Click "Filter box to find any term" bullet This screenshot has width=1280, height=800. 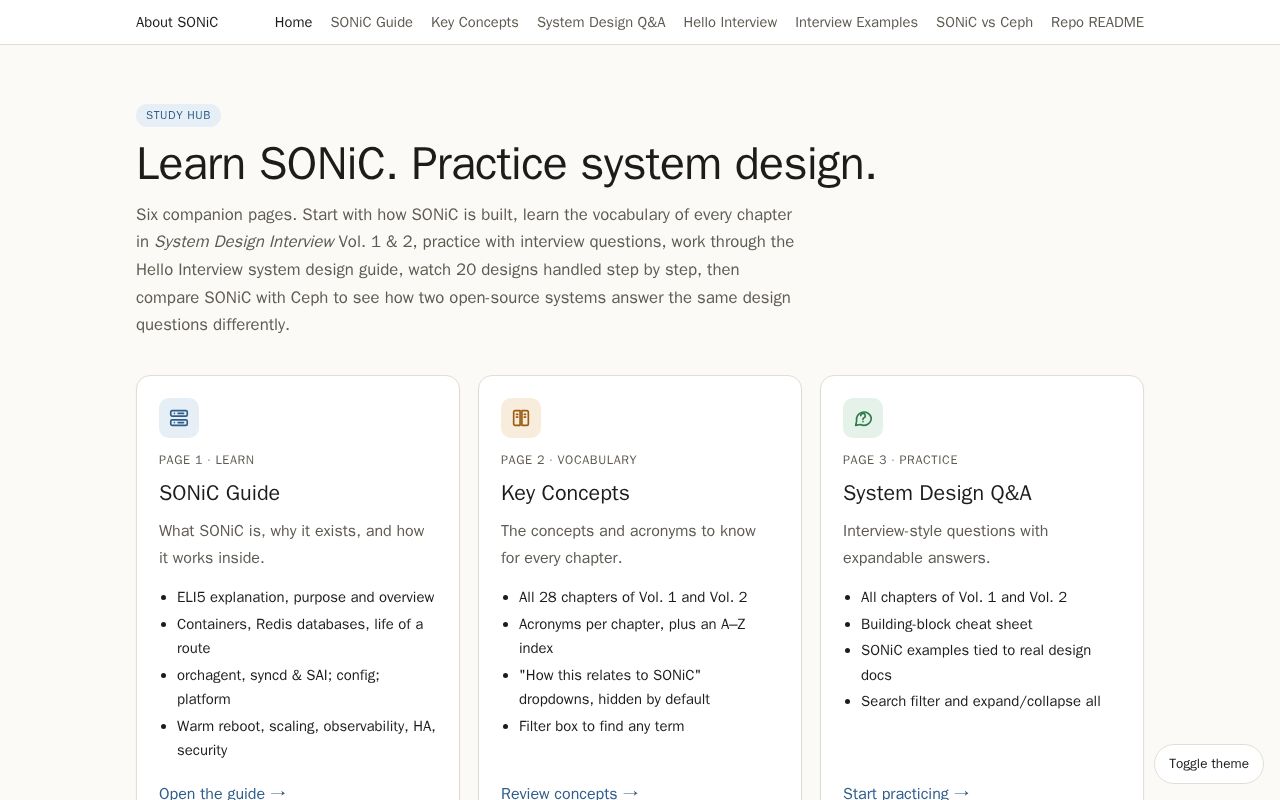(602, 726)
